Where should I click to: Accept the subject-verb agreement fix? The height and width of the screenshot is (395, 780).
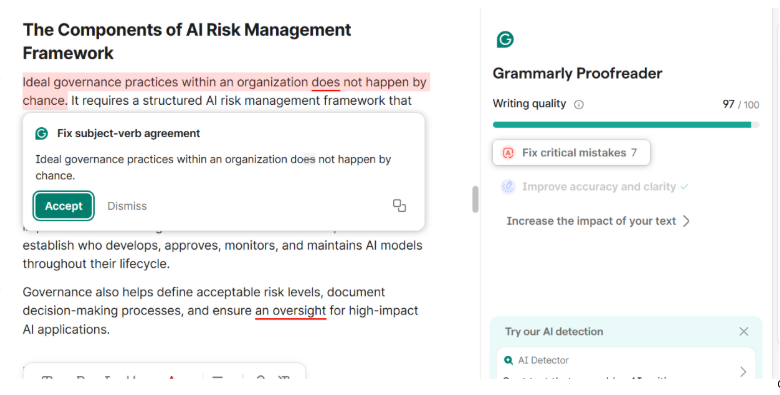[64, 206]
